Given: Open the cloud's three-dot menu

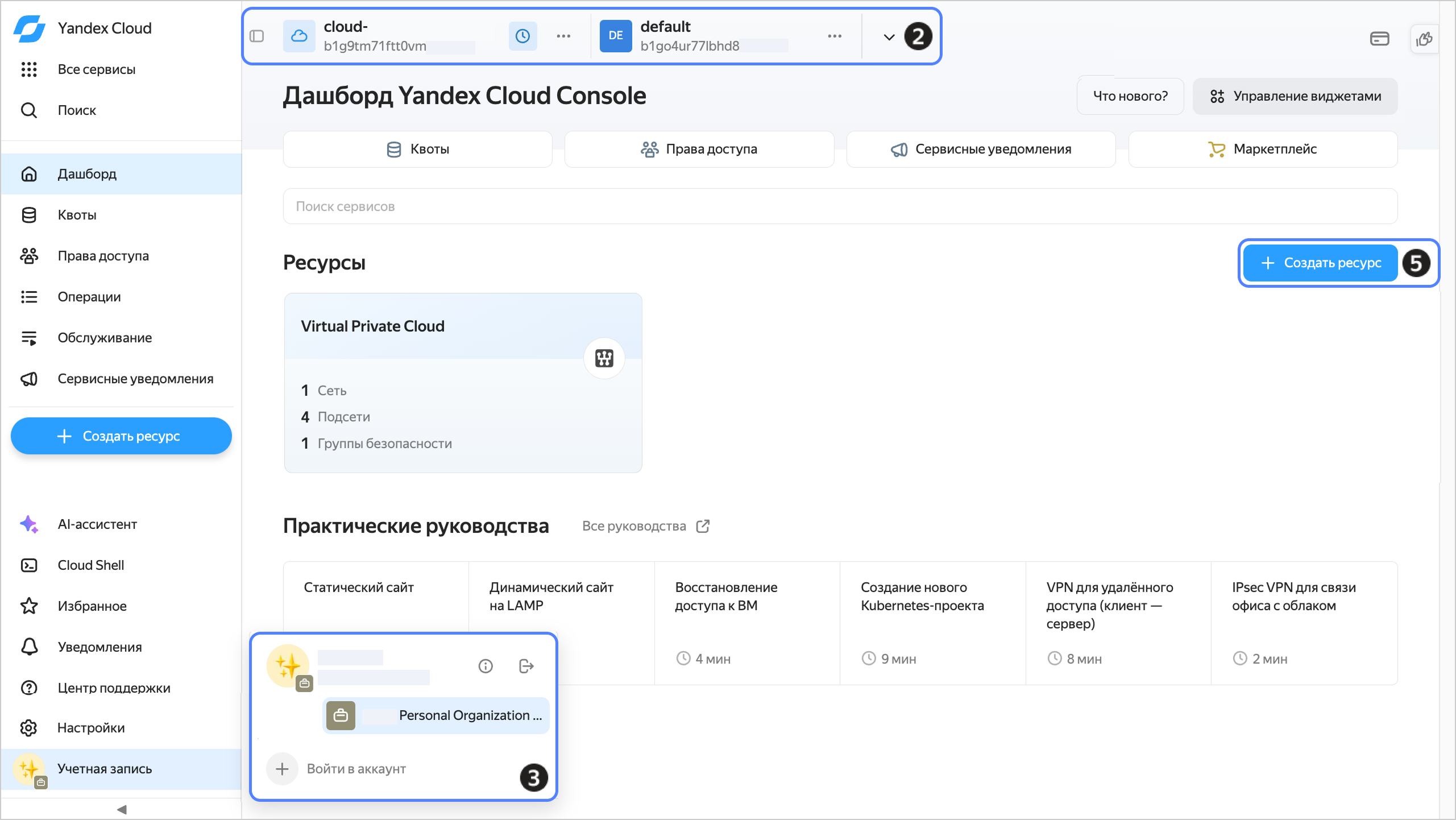Looking at the screenshot, I should coord(563,36).
